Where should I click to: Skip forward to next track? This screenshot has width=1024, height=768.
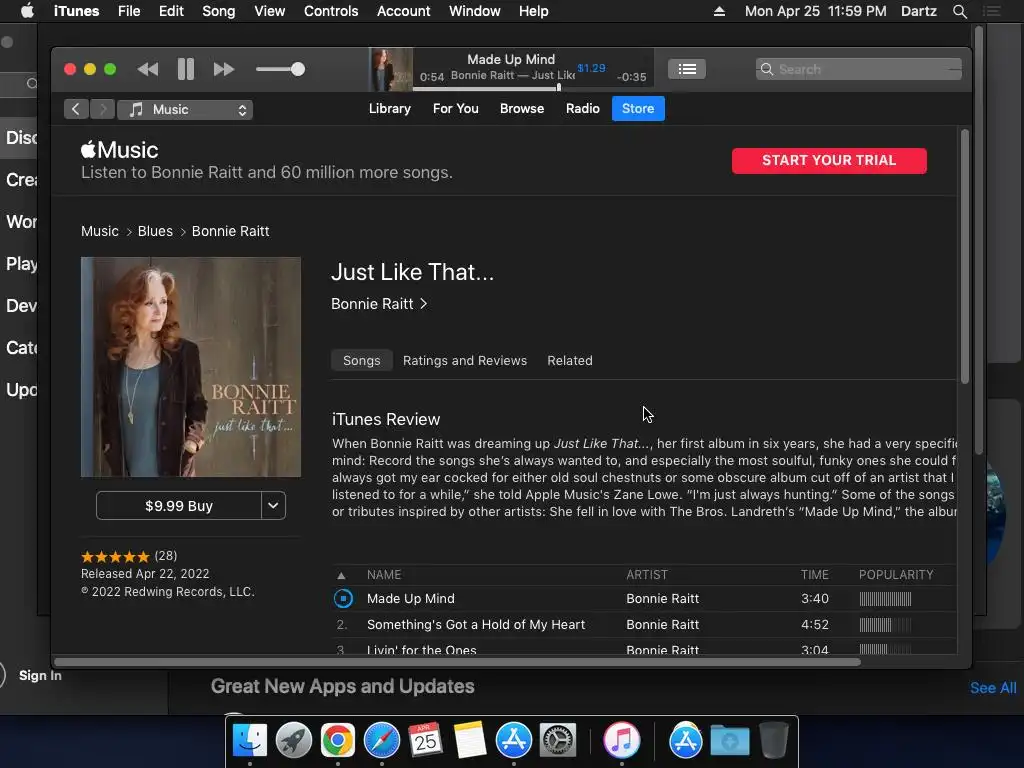pos(223,69)
